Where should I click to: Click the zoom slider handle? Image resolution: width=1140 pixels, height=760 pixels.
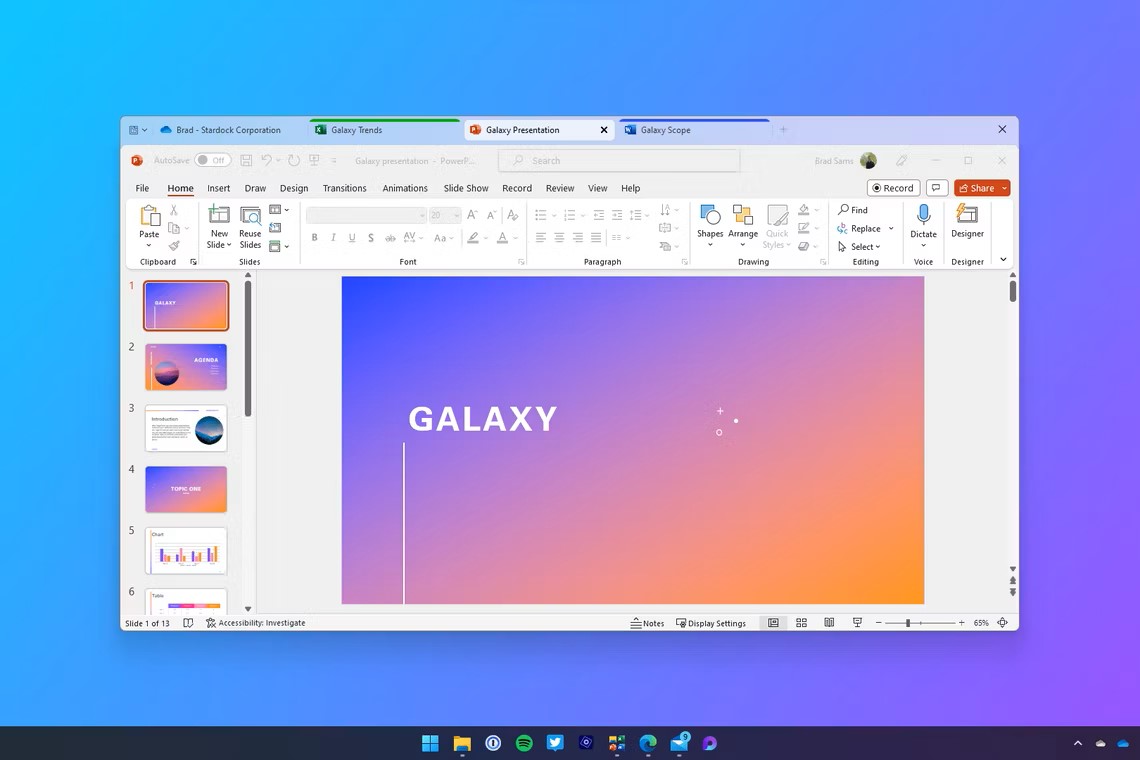click(x=908, y=623)
